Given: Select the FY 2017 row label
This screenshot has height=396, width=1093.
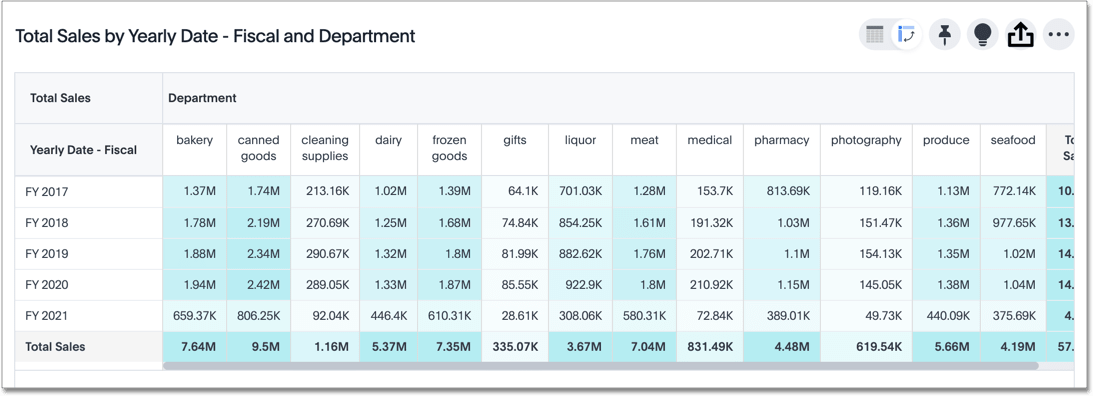Looking at the screenshot, I should click(47, 192).
